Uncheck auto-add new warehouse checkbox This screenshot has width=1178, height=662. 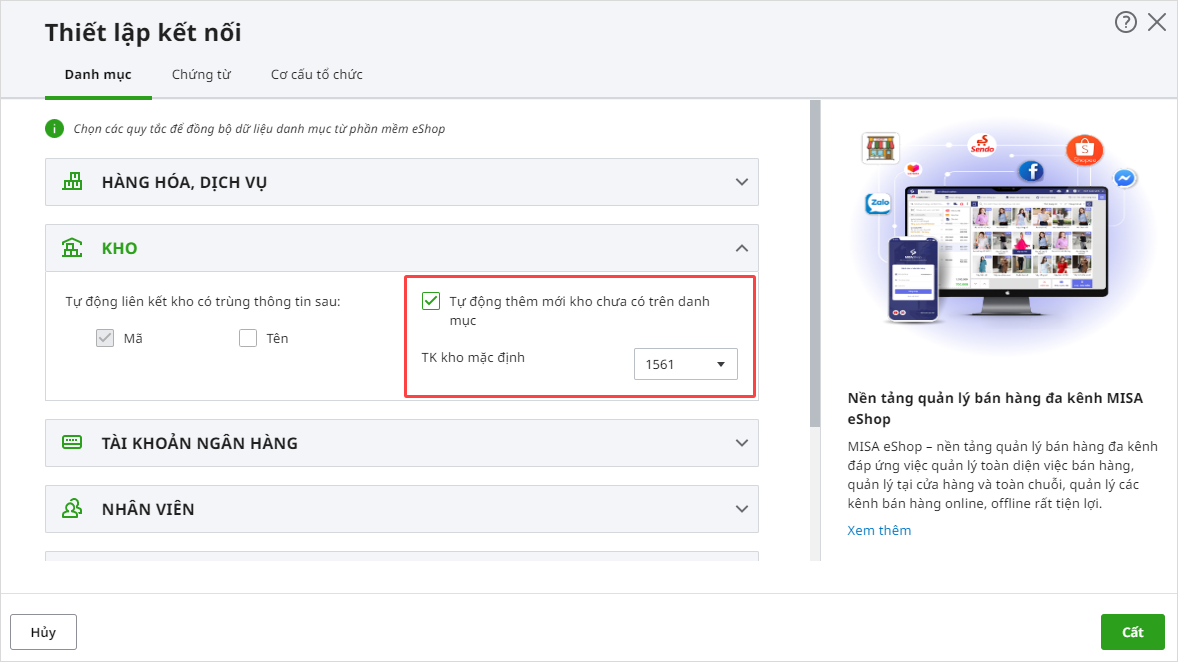pos(431,301)
